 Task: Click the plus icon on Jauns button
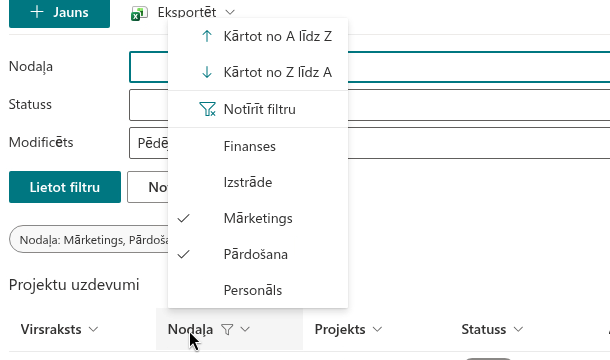[x=37, y=12]
